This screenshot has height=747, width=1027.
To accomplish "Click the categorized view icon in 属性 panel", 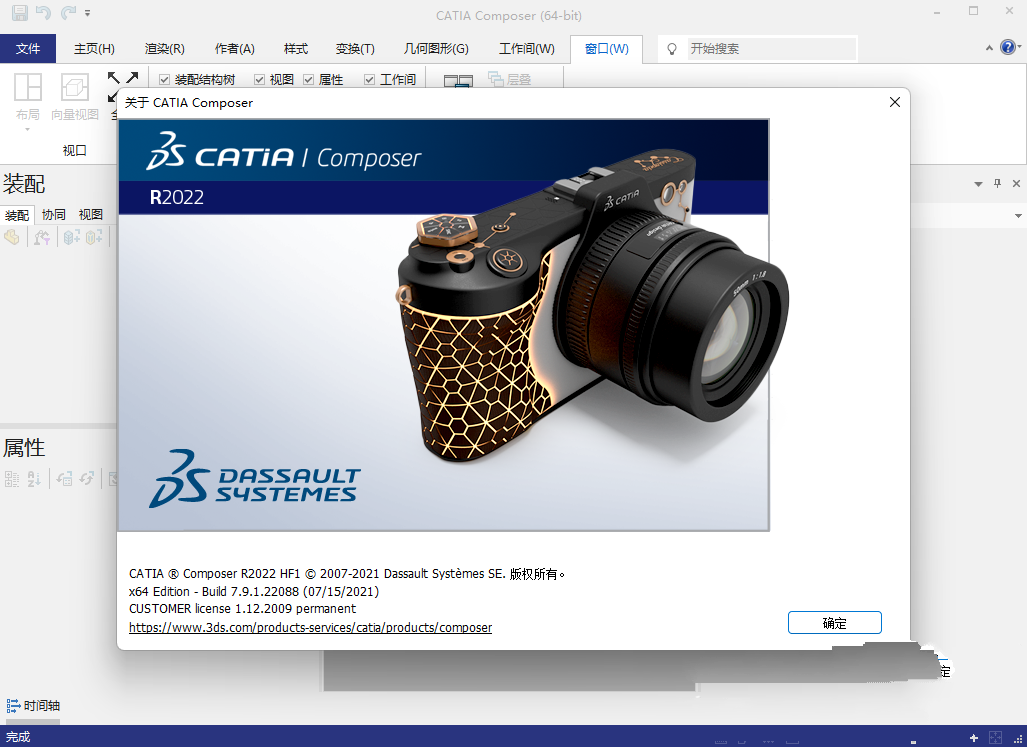I will [12, 479].
